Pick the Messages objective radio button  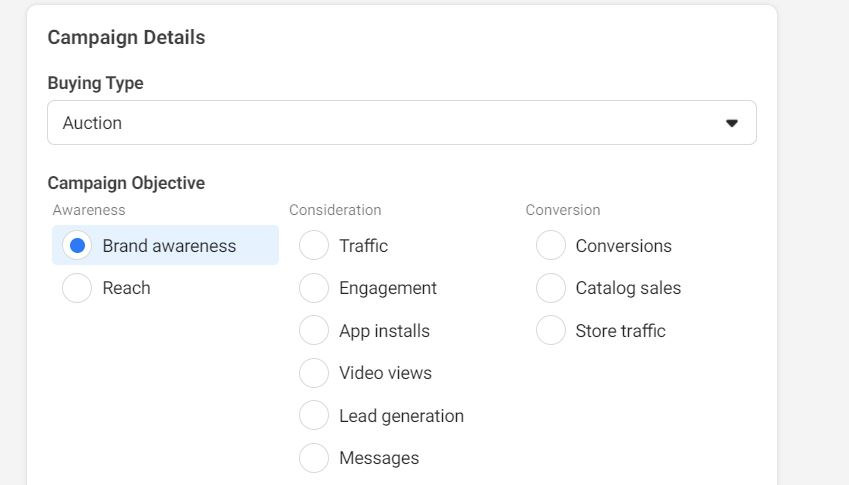coord(314,458)
